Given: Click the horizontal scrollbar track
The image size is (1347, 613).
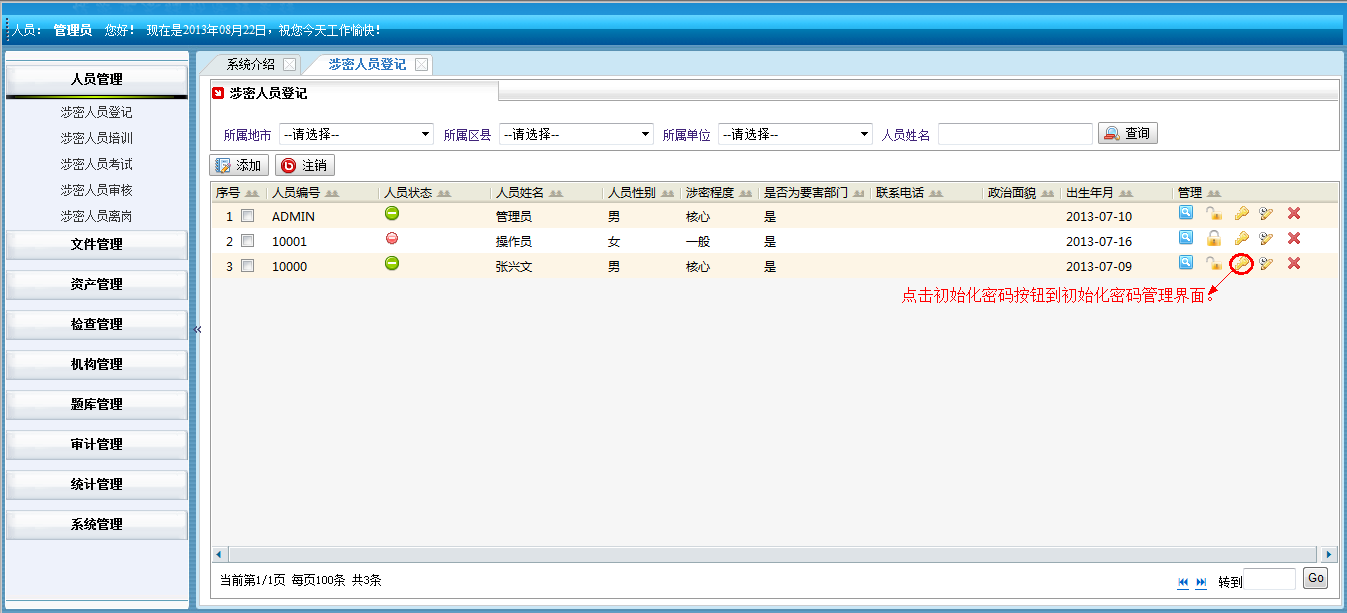Looking at the screenshot, I should tap(773, 554).
